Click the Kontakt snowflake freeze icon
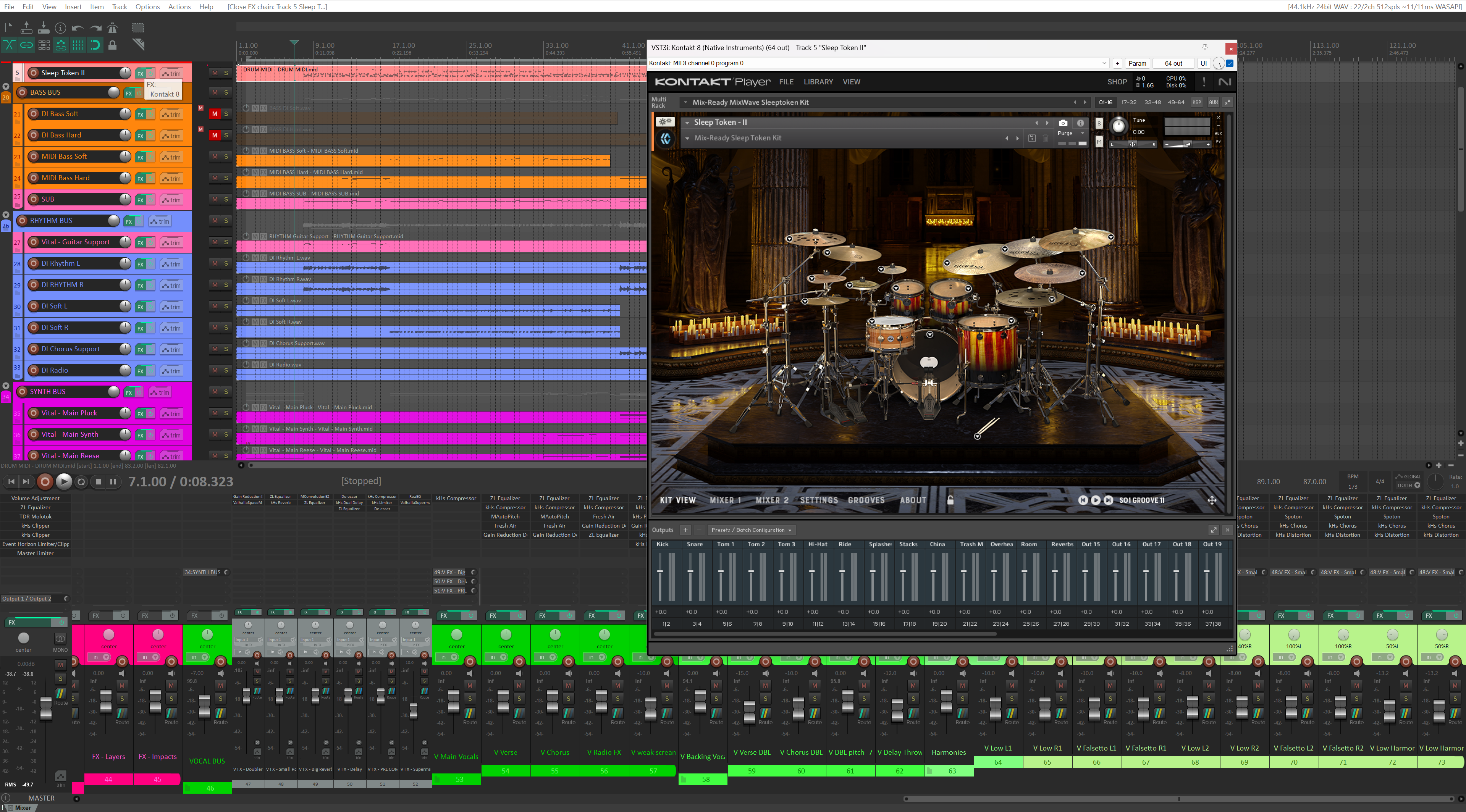This screenshot has width=1466, height=812. [665, 122]
